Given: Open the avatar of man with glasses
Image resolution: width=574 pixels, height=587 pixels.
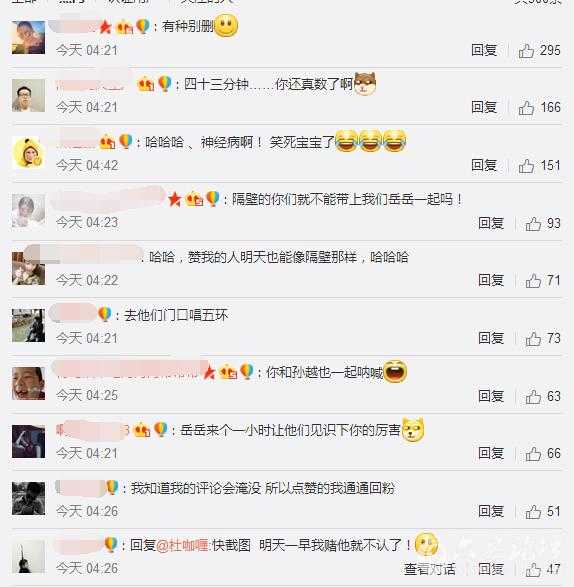Looking at the screenshot, I should 28,95.
